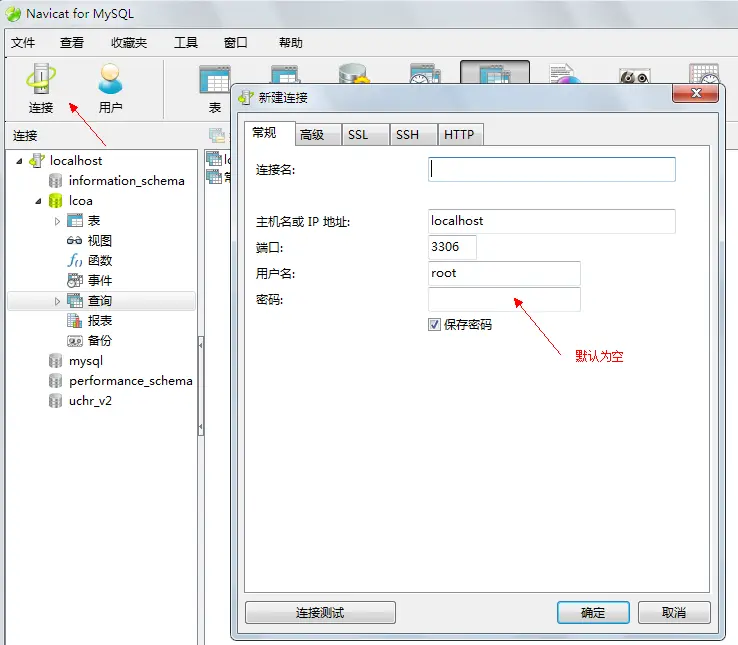738x645 pixels.
Task: Click the 取消 button
Action: pyautogui.click(x=674, y=613)
